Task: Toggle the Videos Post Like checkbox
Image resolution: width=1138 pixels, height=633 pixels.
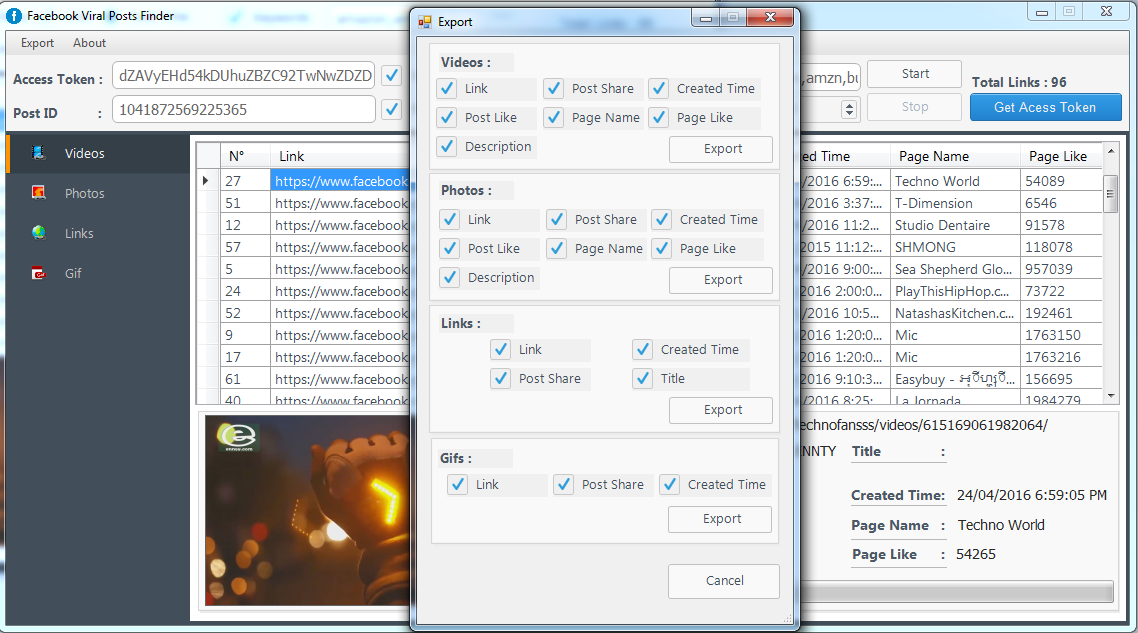Action: point(447,118)
